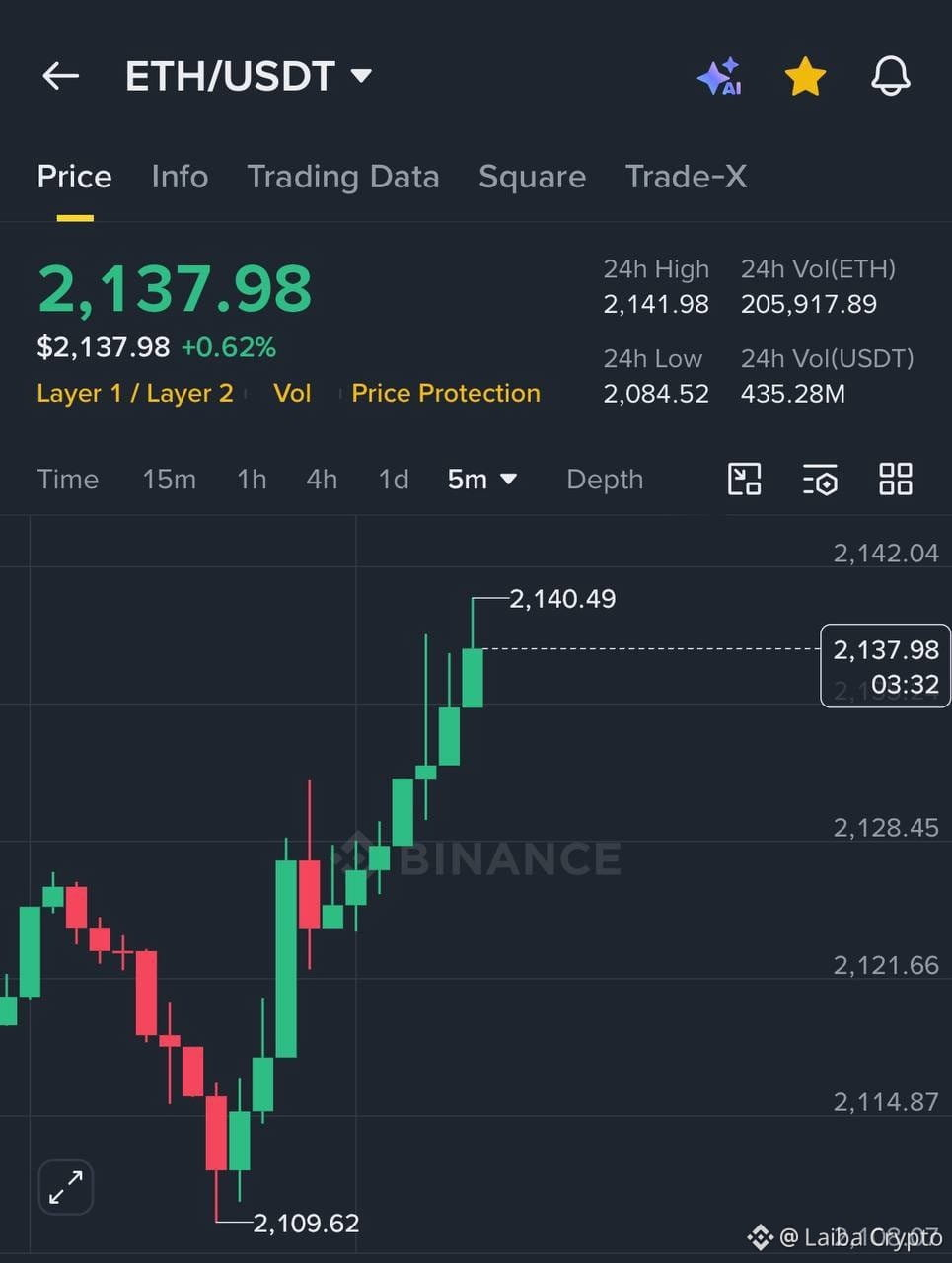Image resolution: width=952 pixels, height=1263 pixels.
Task: Tap the 24h Low value 2,084.52
Action: click(656, 394)
